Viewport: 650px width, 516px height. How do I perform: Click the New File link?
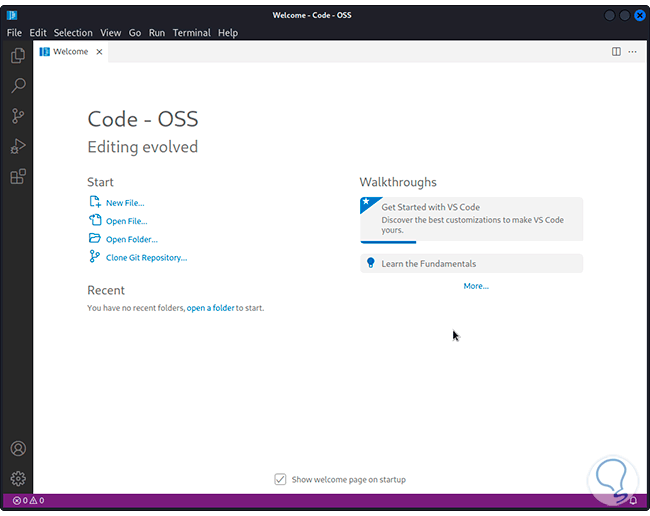click(x=124, y=203)
